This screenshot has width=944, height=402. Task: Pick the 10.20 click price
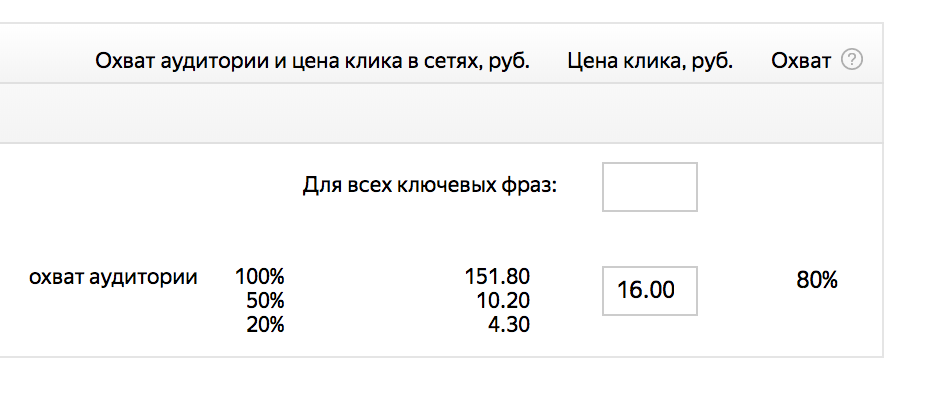503,301
